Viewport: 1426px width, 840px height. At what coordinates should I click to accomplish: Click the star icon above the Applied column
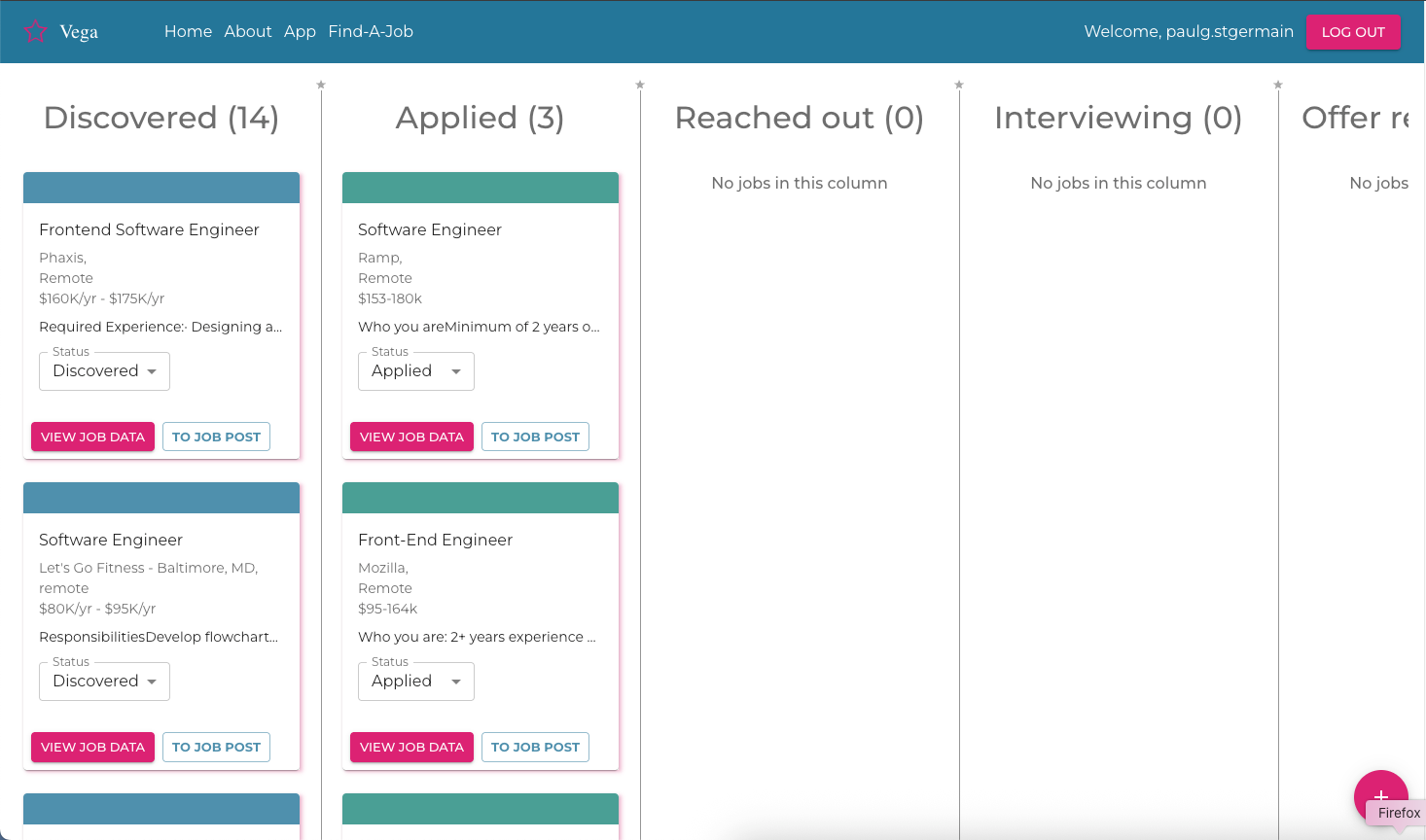click(640, 85)
